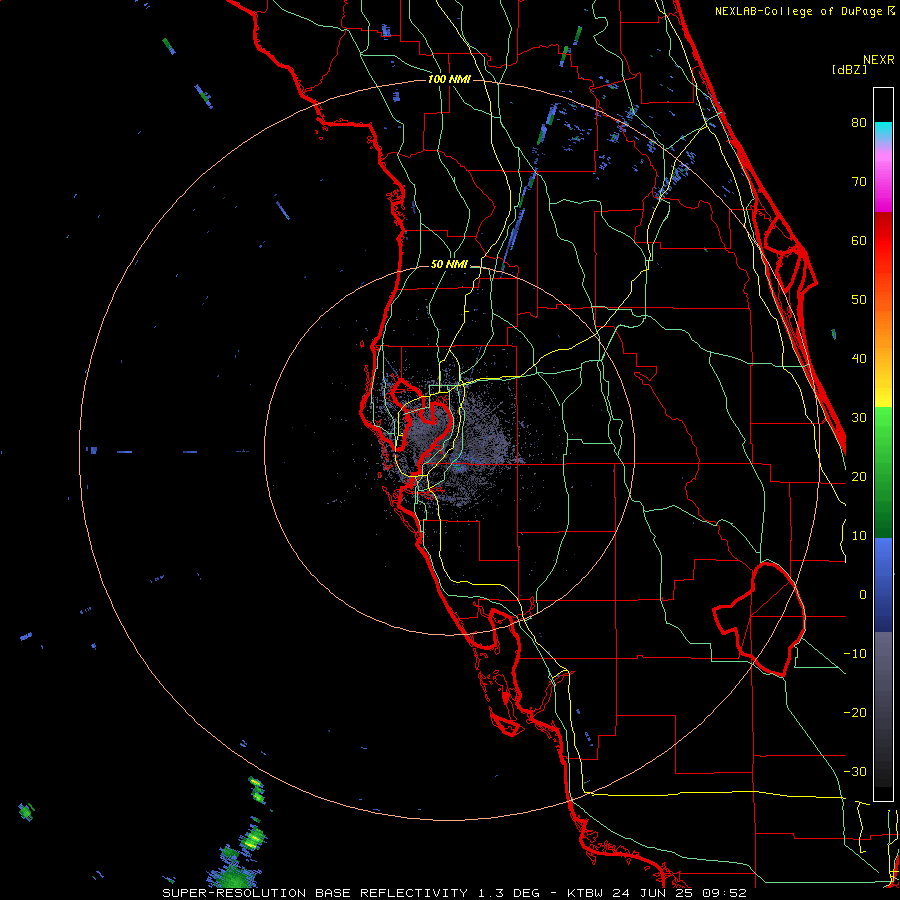
Task: Click the green-yellow storm cell at bottom left
Action: click(x=253, y=839)
